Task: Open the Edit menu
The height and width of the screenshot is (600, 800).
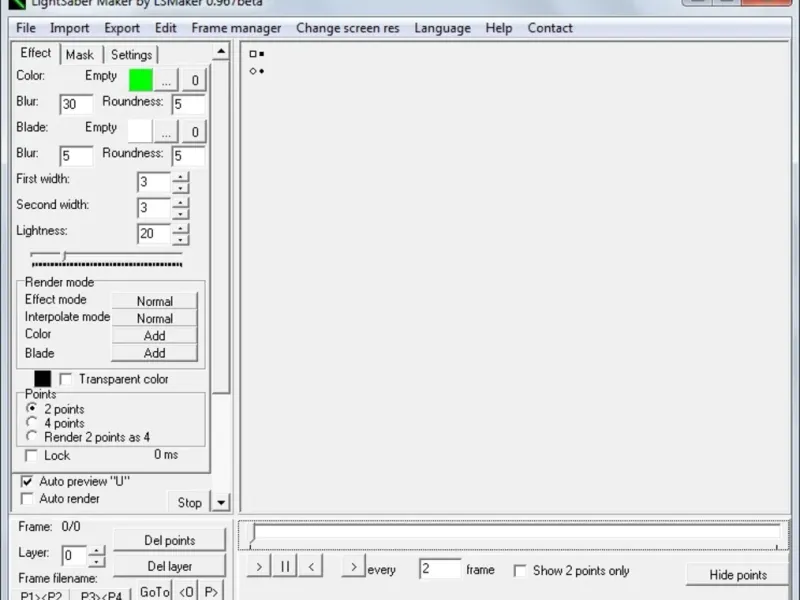Action: coord(165,28)
